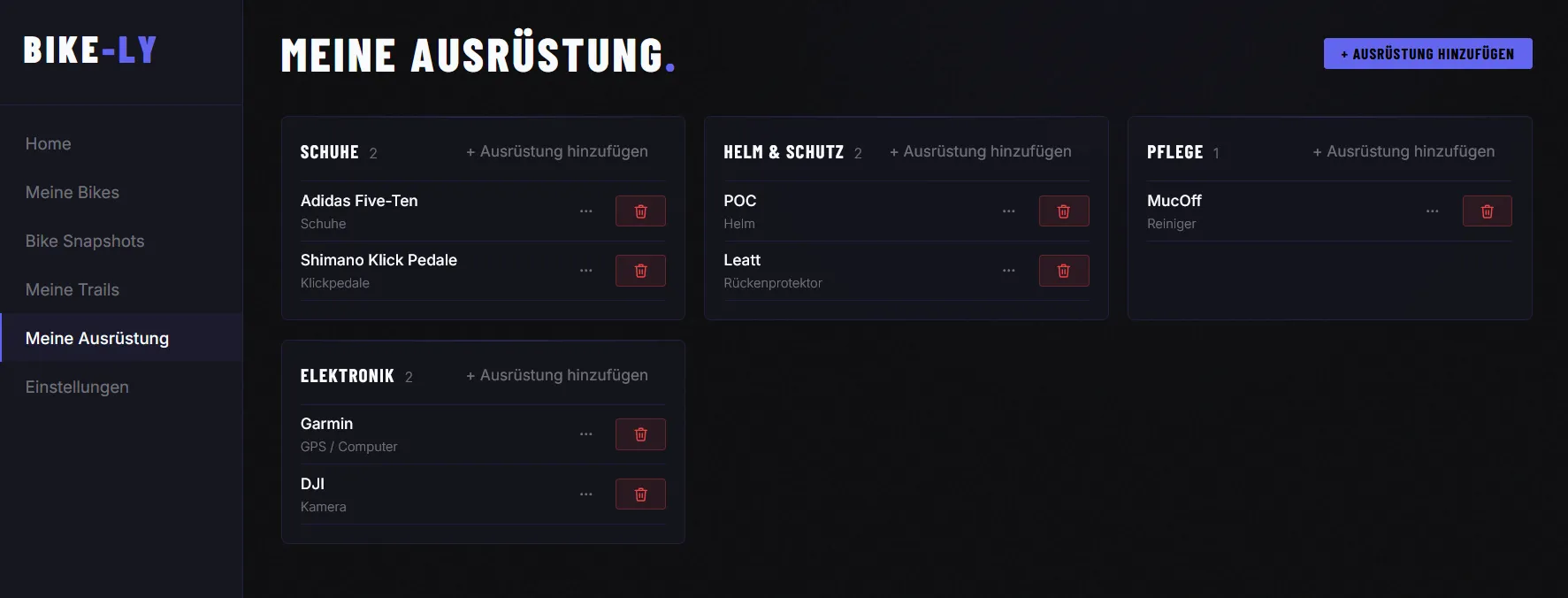Open more options for Adidas Five-Ten

[x=585, y=211]
